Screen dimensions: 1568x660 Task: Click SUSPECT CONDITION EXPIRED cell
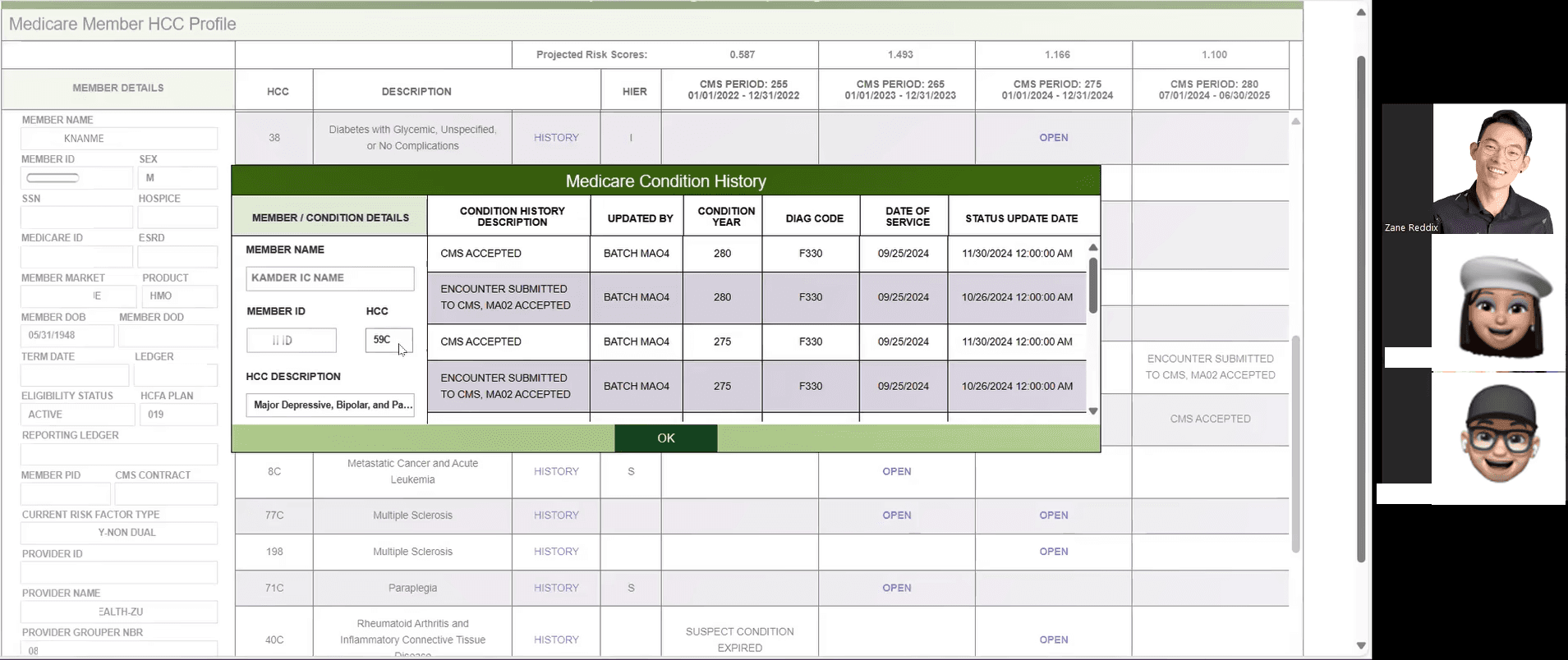740,639
